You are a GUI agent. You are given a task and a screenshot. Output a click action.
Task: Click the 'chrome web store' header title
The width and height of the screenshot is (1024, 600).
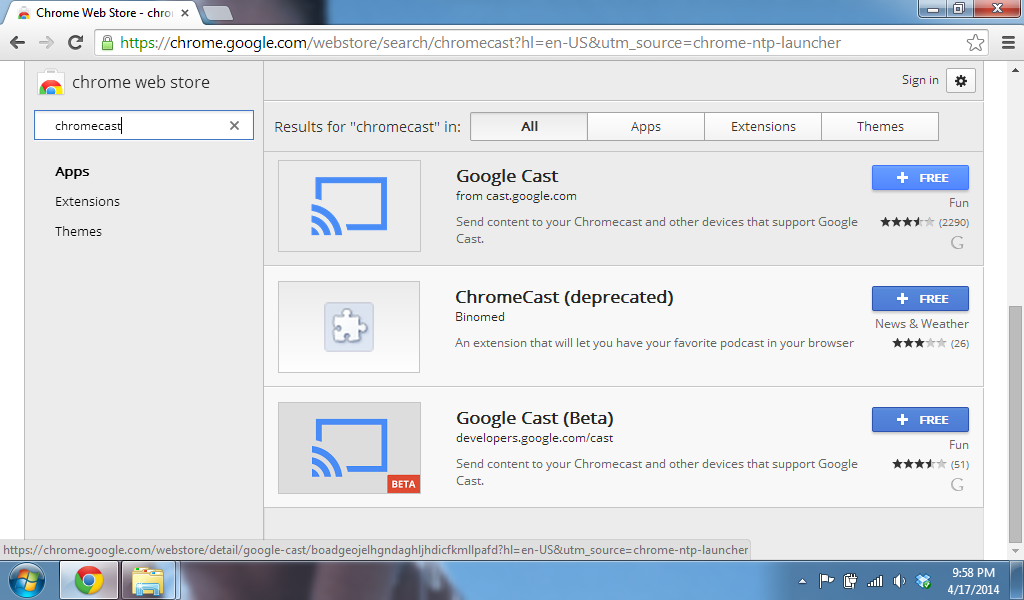click(x=141, y=82)
